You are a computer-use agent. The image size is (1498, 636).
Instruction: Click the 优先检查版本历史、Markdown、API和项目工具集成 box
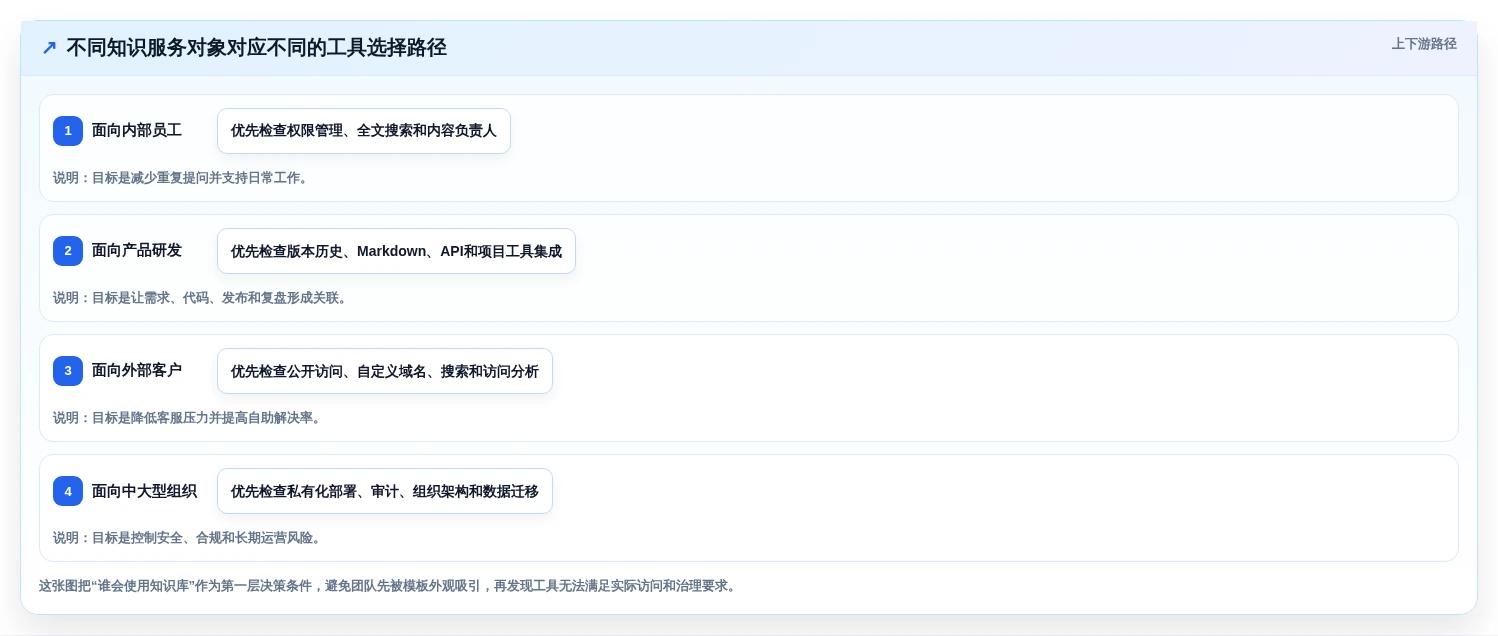396,251
